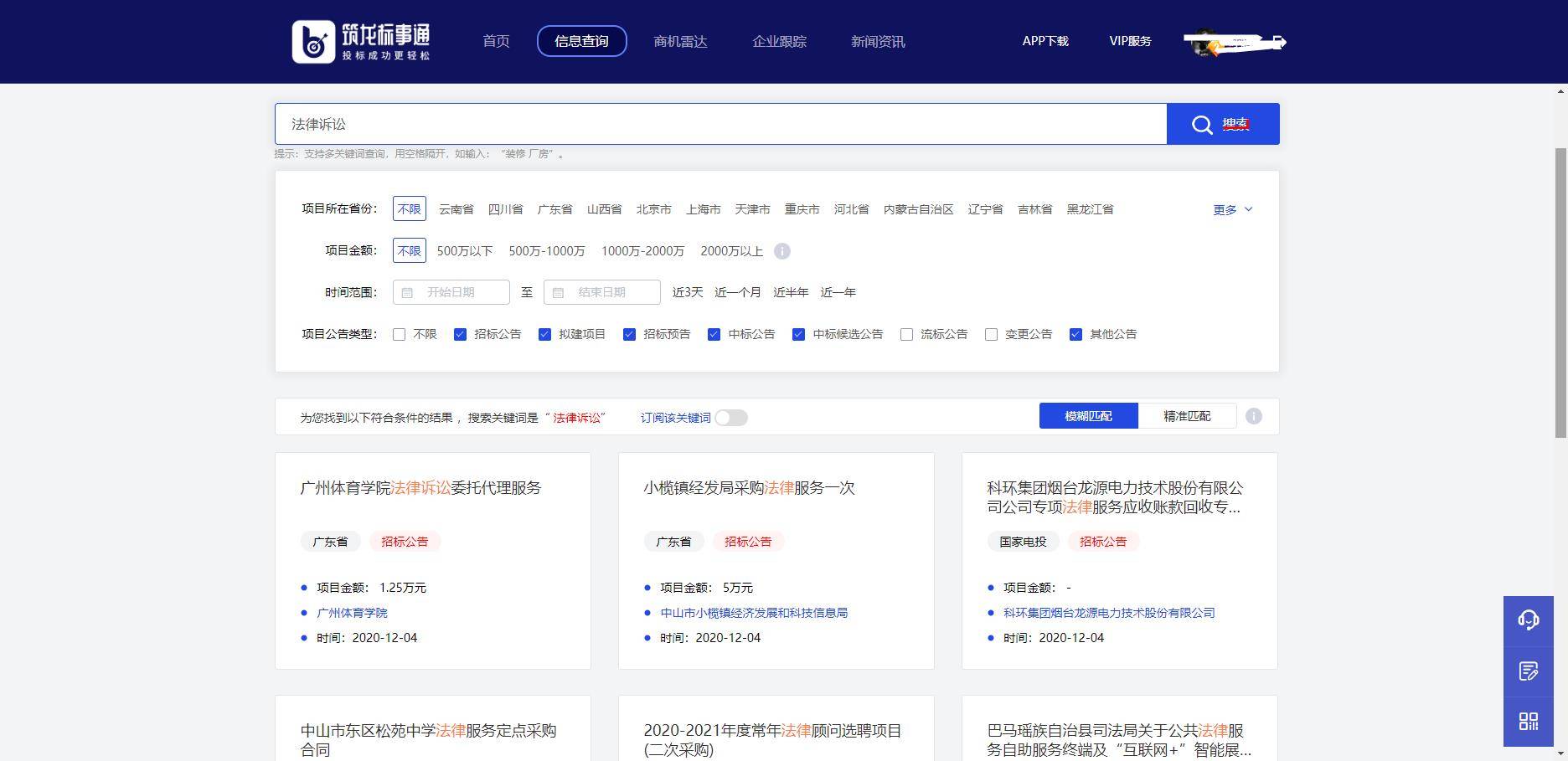Filter by province 内蒙古自治区

(x=918, y=209)
